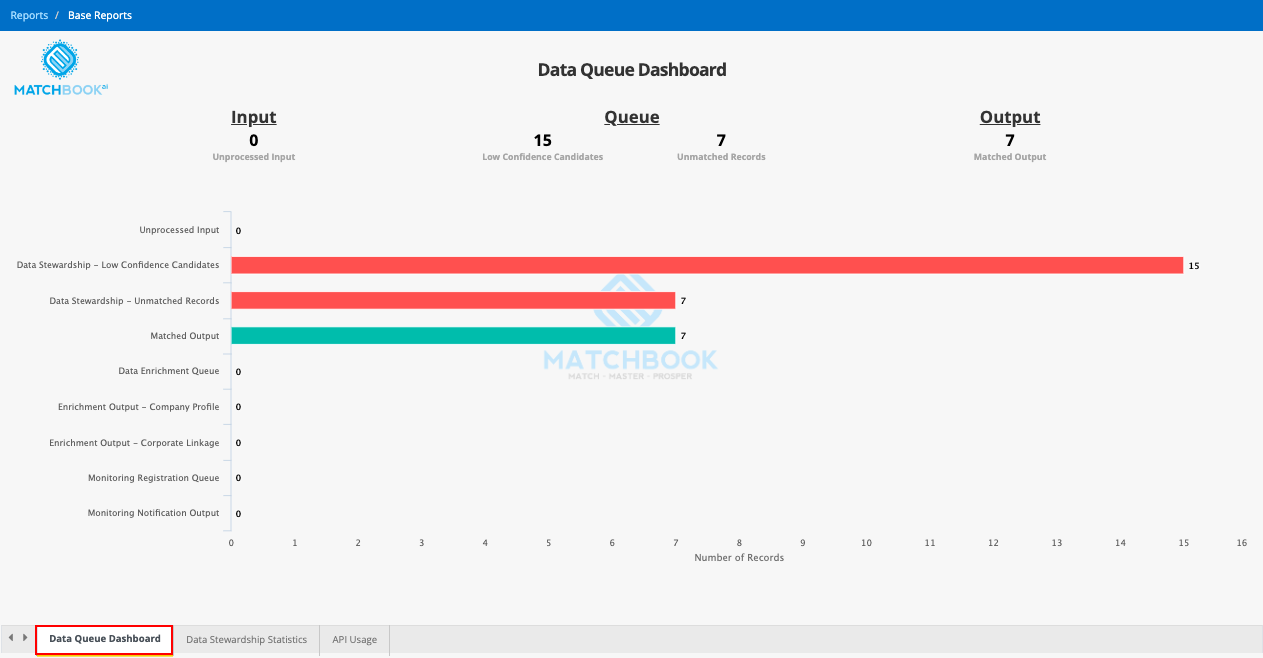Click the underlined Input heading

pyautogui.click(x=254, y=117)
